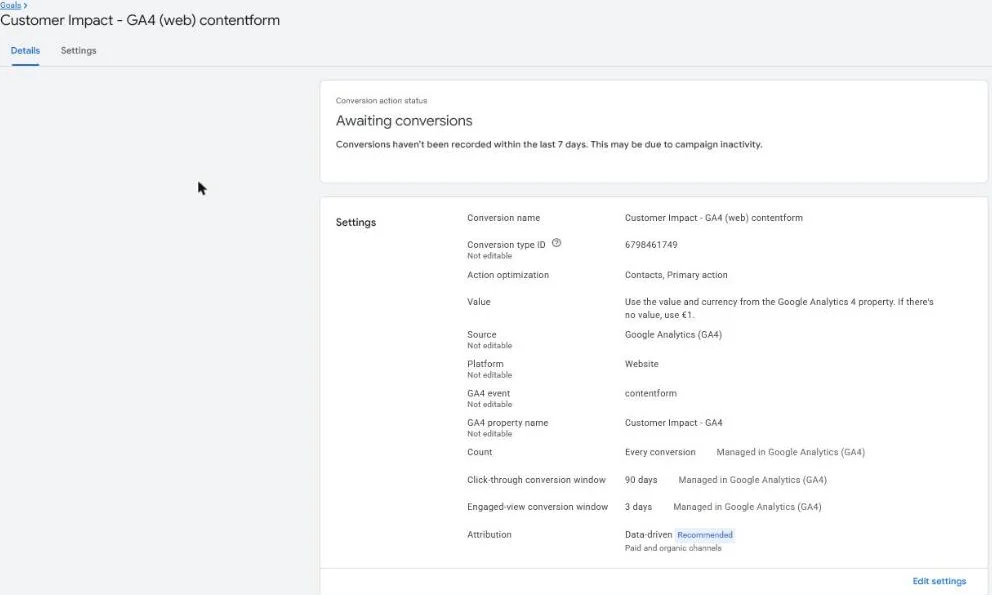Click the contentform GA4 event value
Viewport: 992px width, 595px height.
click(650, 393)
